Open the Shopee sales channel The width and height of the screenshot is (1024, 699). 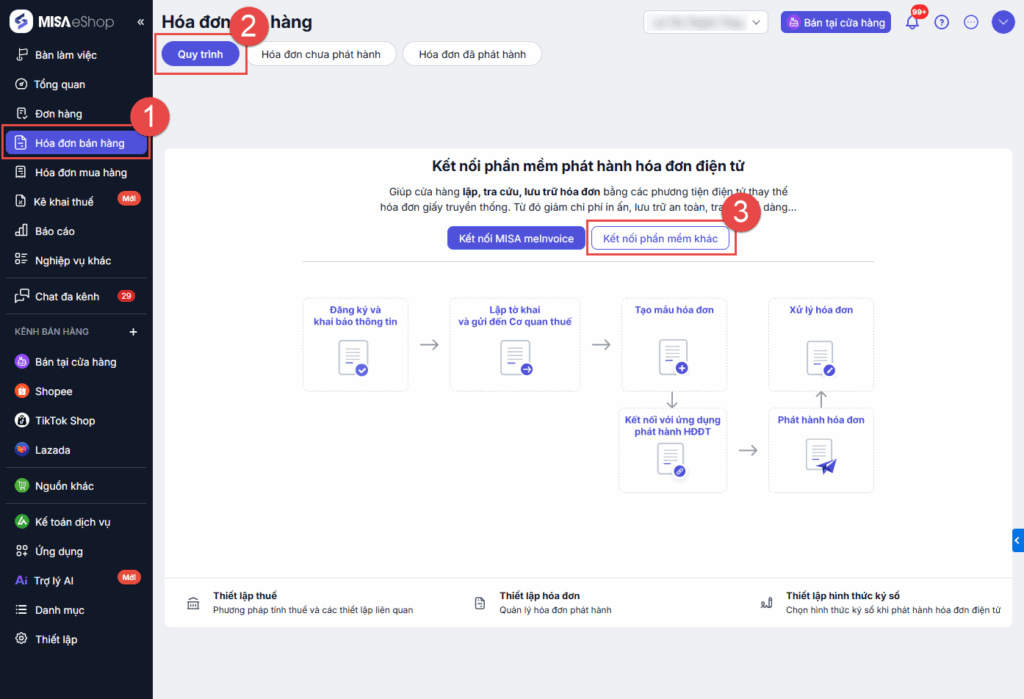[53, 391]
